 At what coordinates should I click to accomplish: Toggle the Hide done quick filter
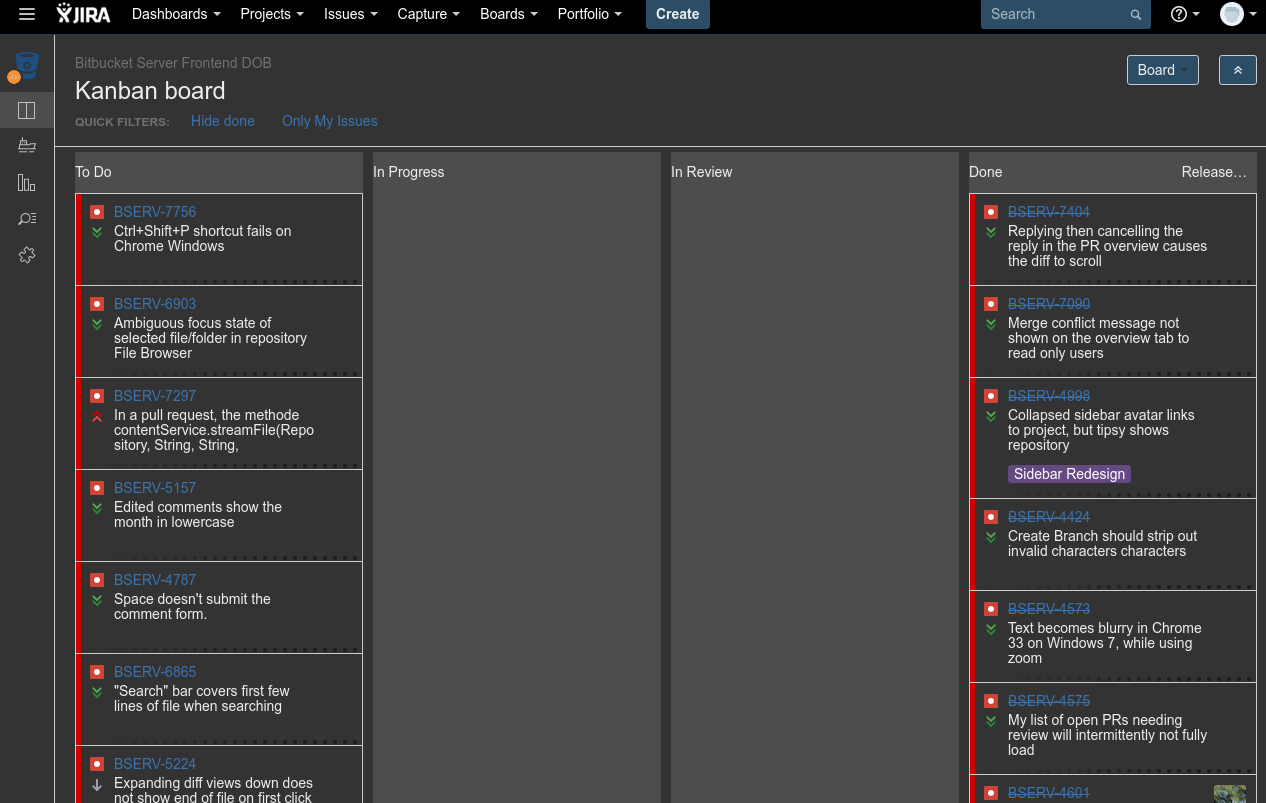coord(222,121)
